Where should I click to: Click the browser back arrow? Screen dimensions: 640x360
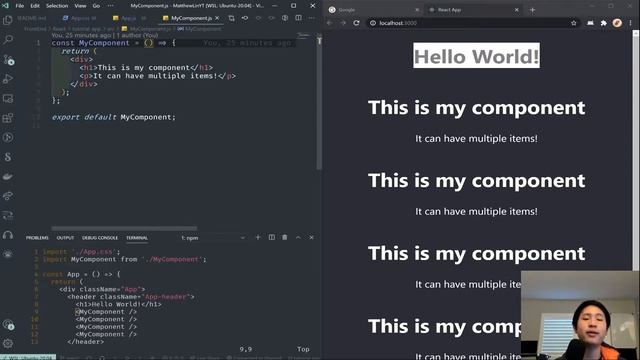(x=329, y=23)
